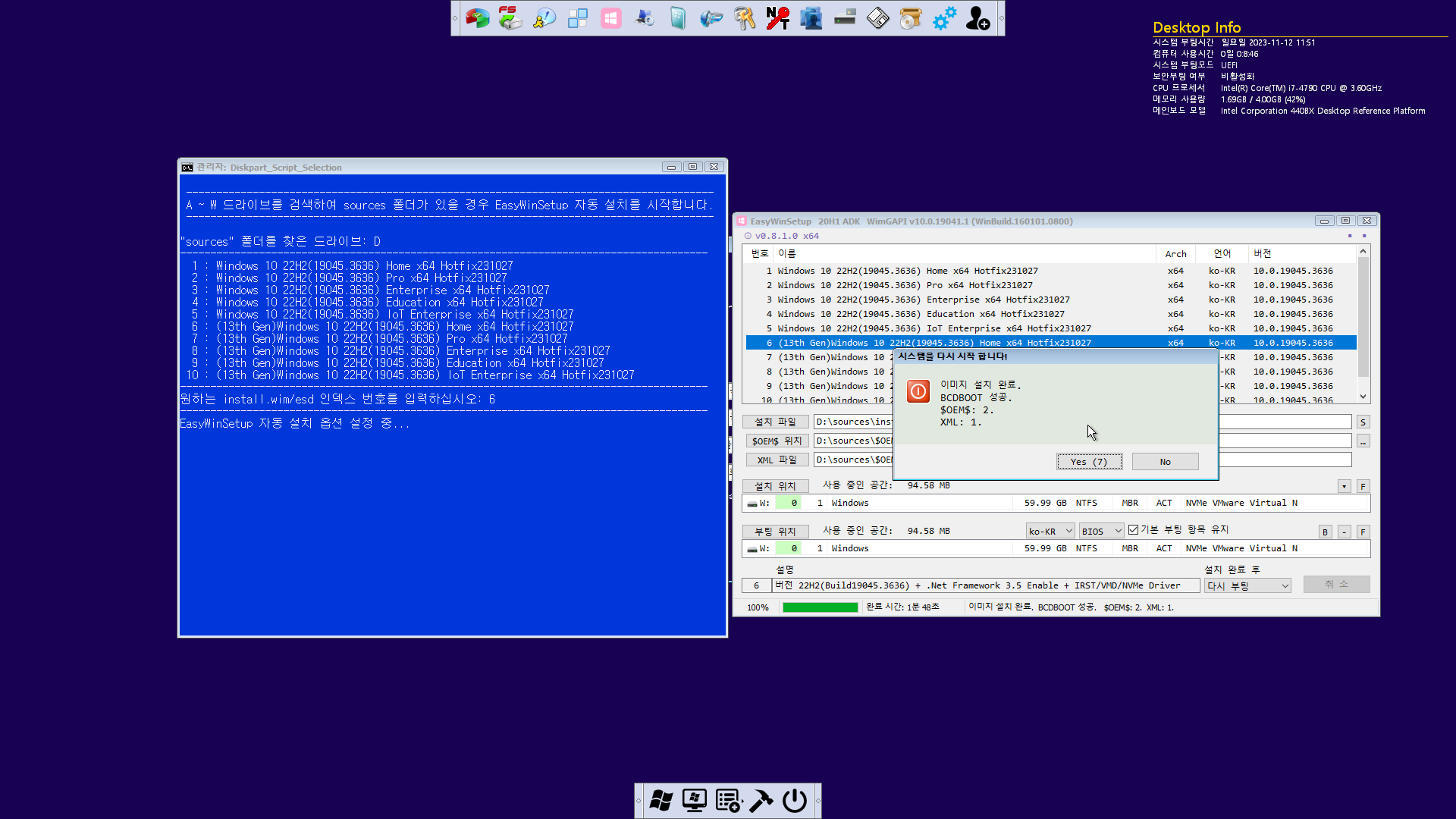Launch the floppy disk imaging icon

point(878,17)
